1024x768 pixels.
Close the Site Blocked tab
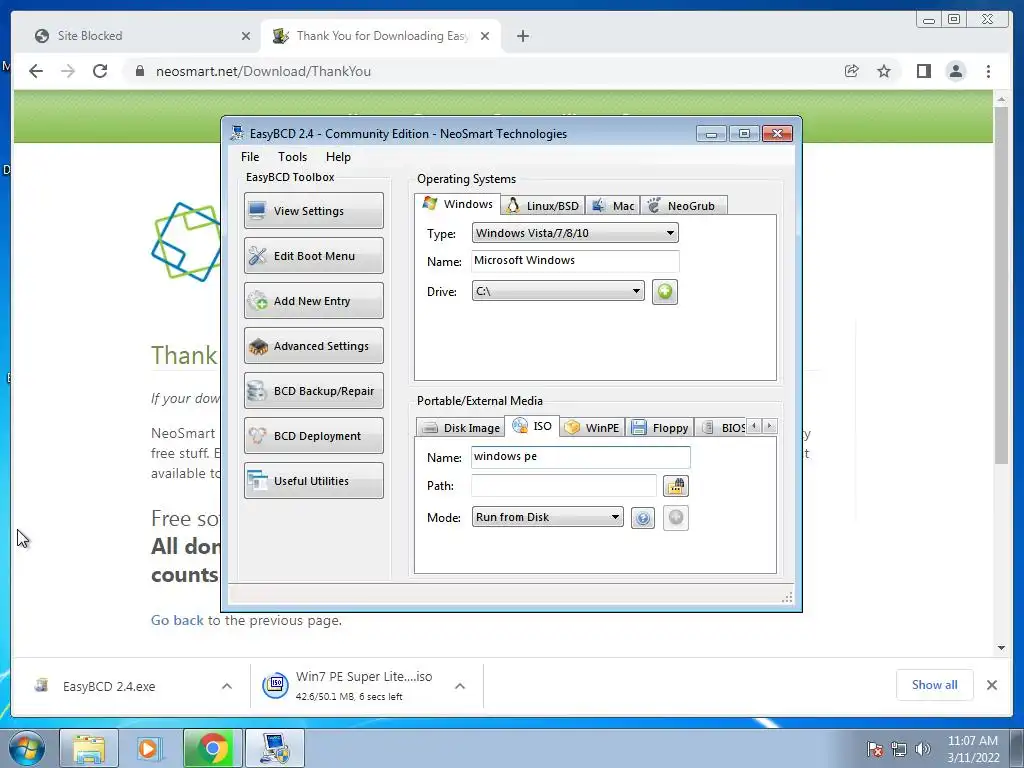(246, 36)
